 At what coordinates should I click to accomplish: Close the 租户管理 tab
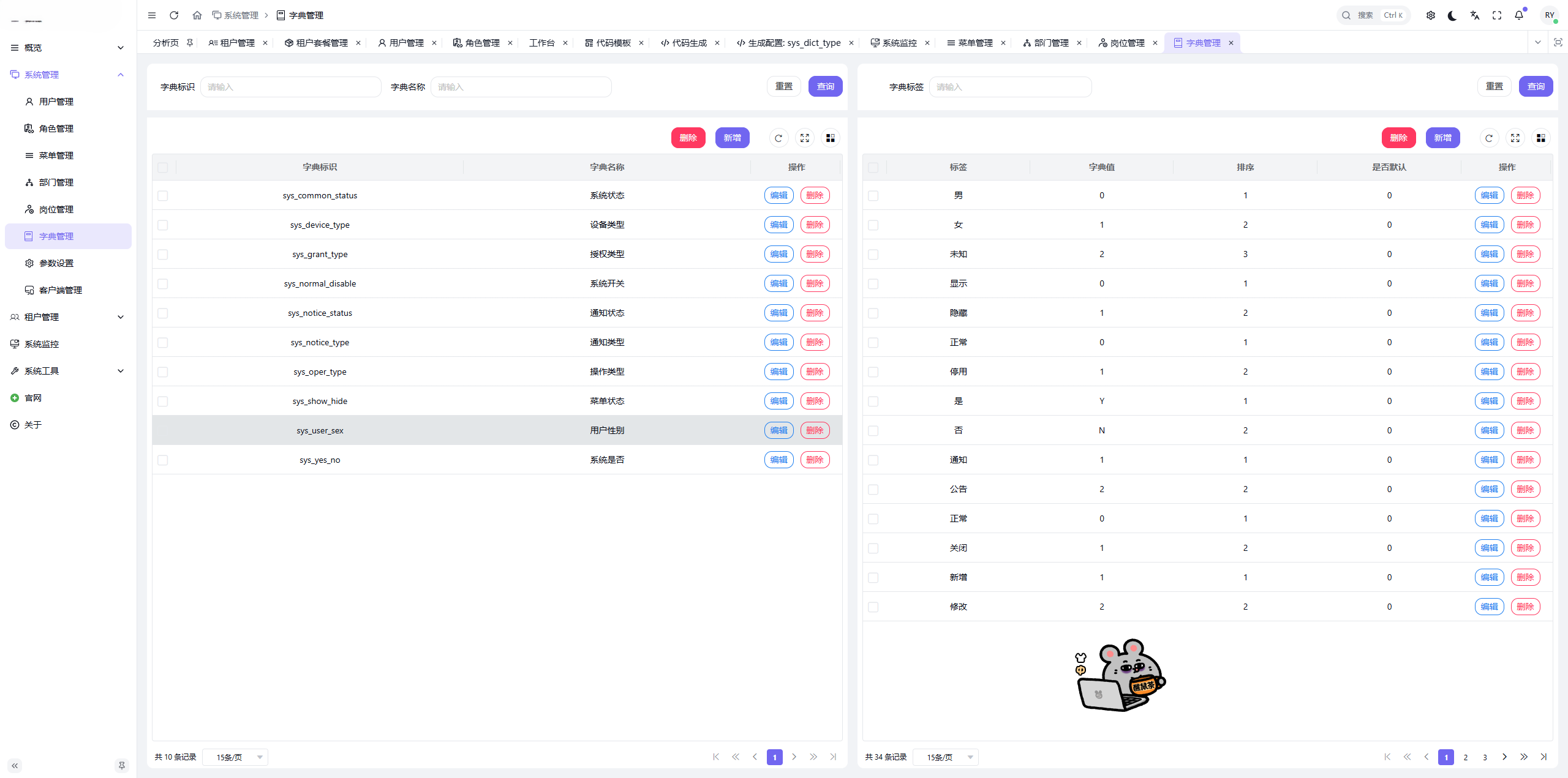click(x=265, y=43)
